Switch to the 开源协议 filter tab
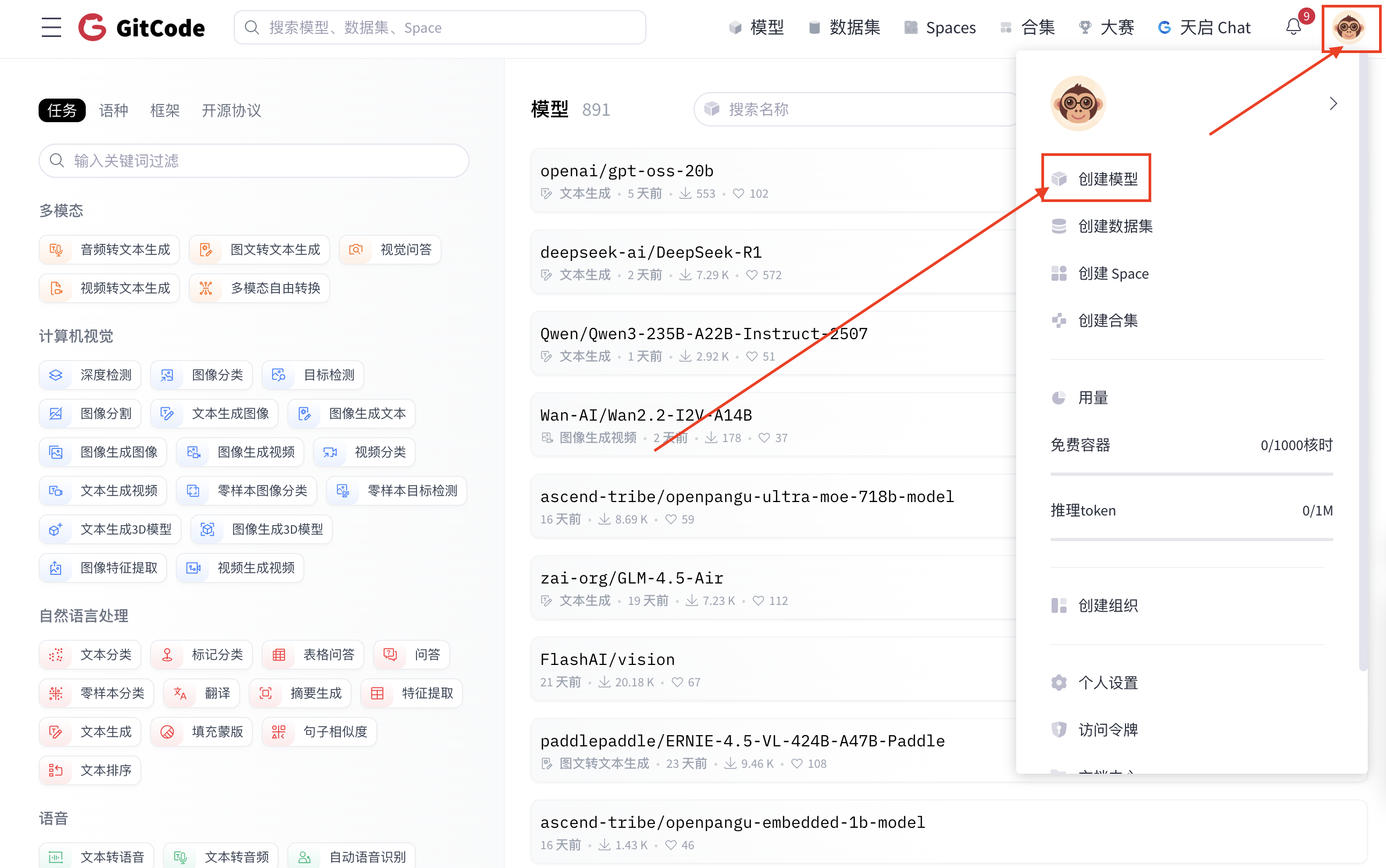1386x868 pixels. tap(232, 110)
